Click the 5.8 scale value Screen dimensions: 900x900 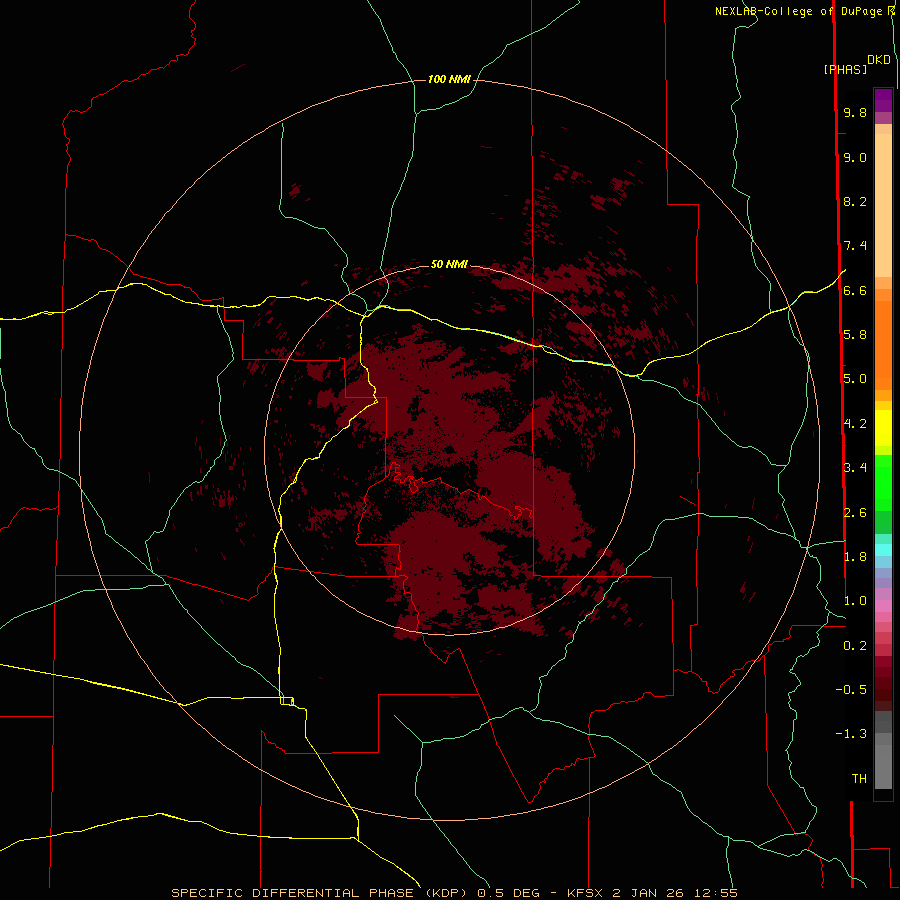point(855,335)
